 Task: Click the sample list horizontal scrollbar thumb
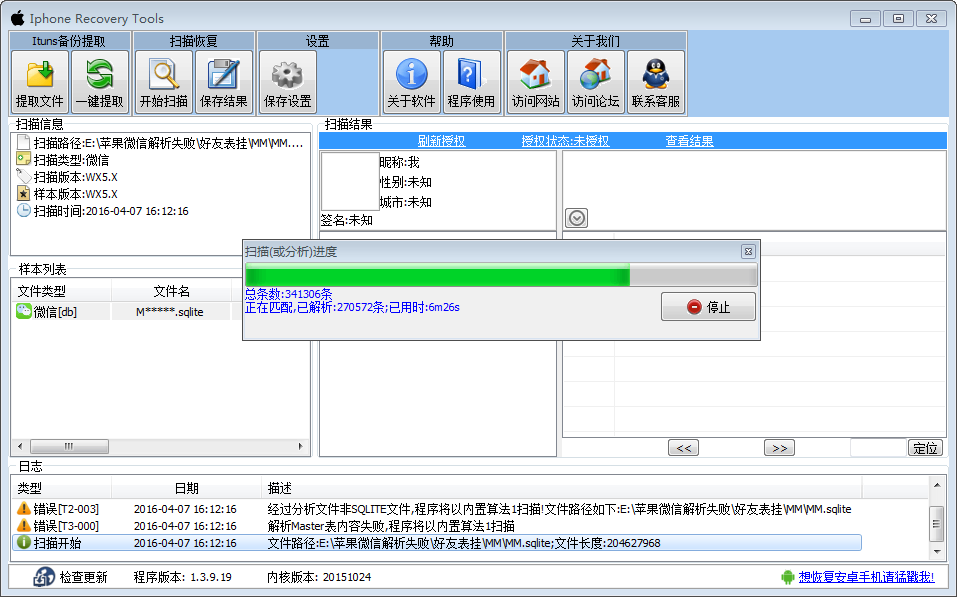click(x=70, y=446)
